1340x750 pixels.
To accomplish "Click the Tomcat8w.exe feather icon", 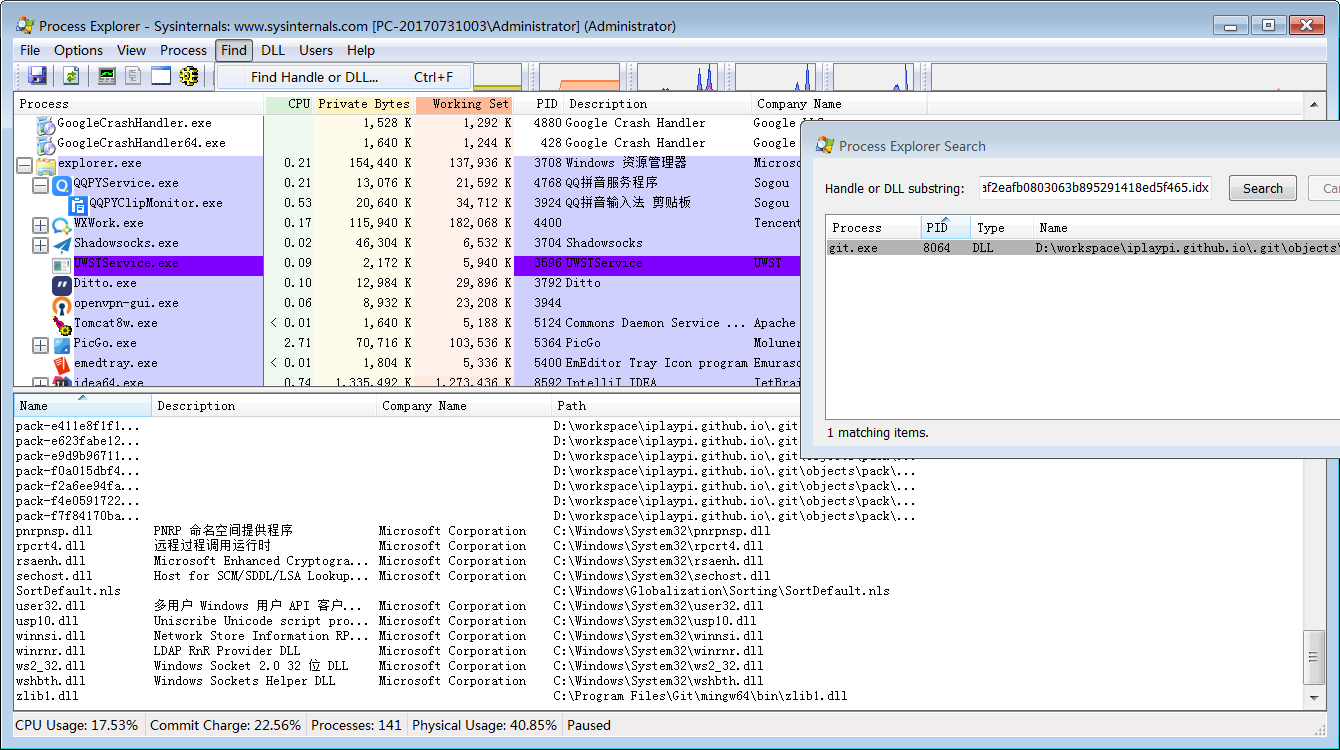I will 61,324.
